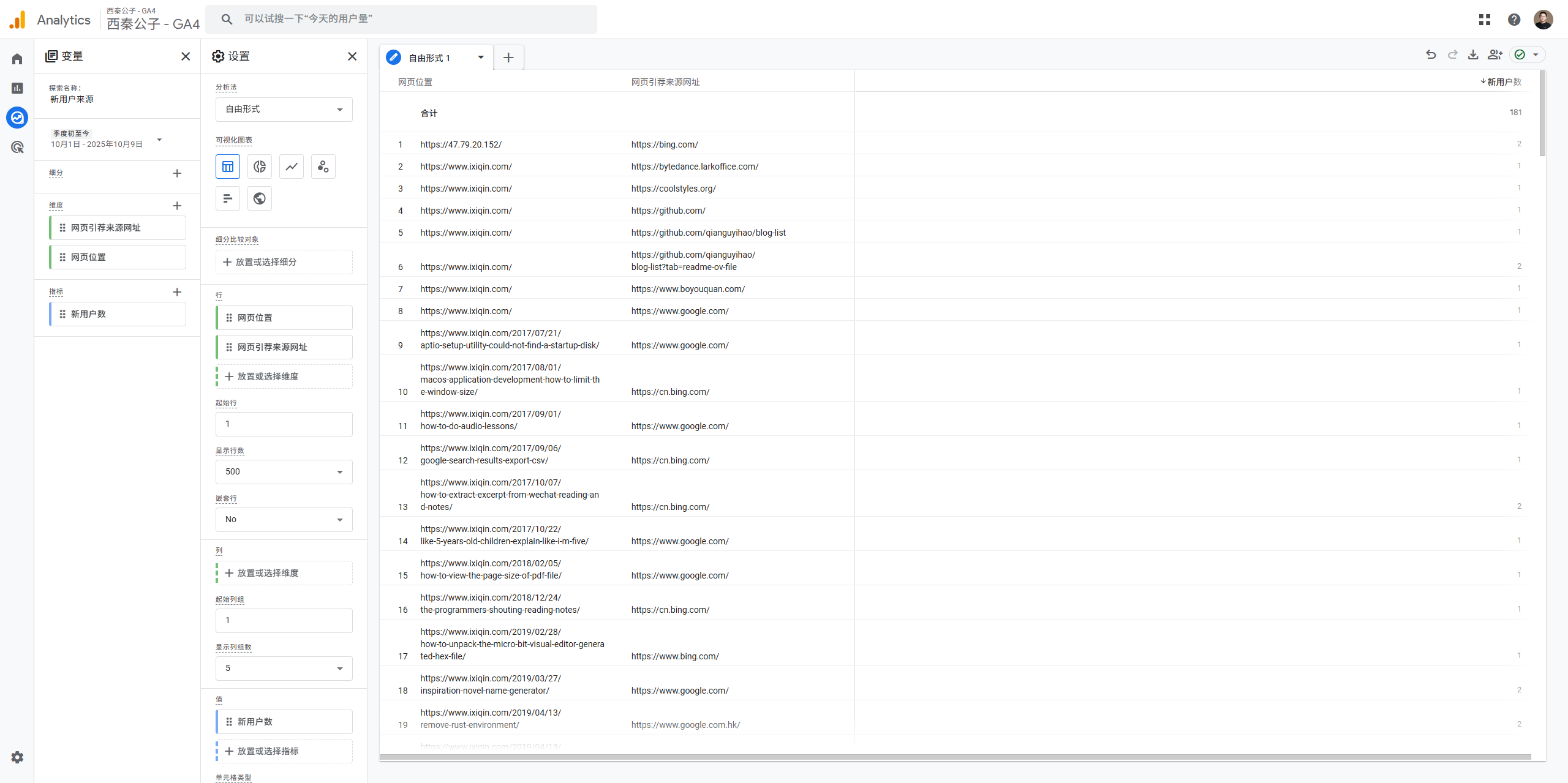Switch to the 自由形式 1 tab

pos(429,58)
